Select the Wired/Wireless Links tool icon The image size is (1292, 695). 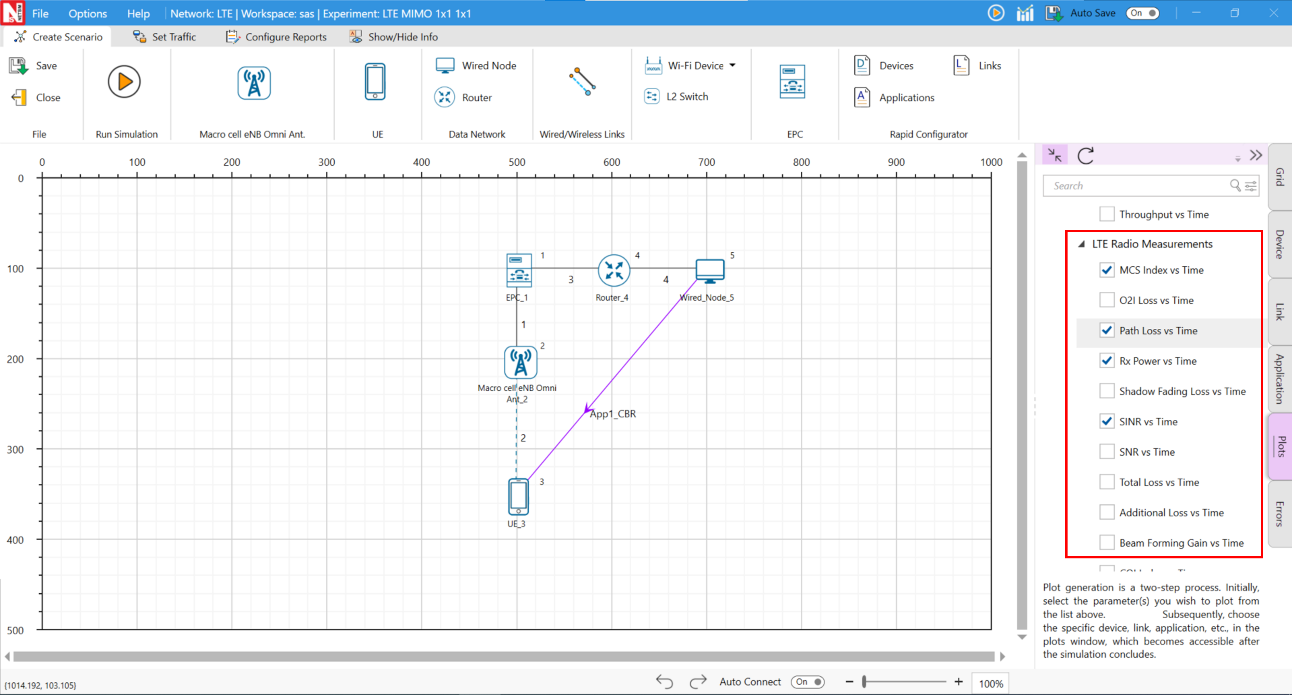click(582, 82)
